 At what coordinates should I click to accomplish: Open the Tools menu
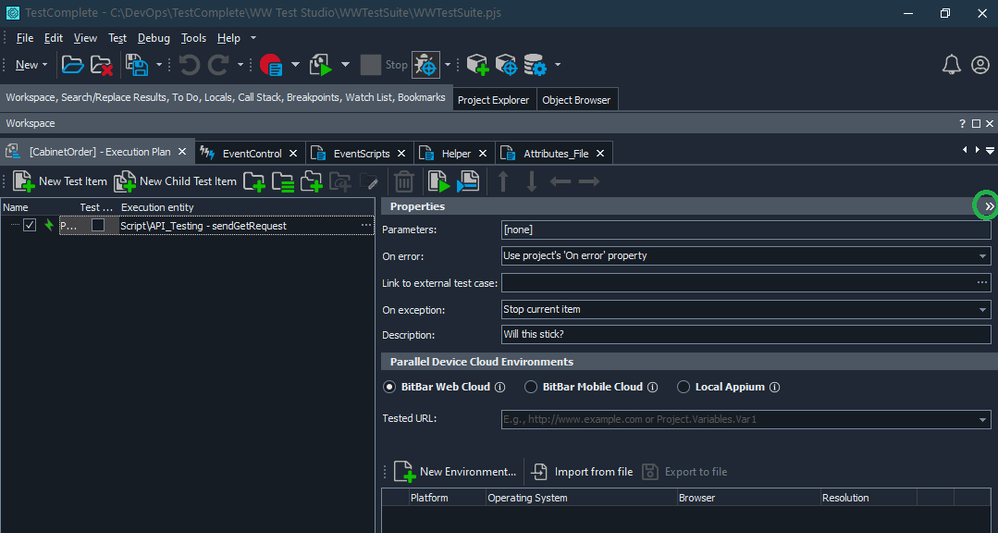pos(193,38)
